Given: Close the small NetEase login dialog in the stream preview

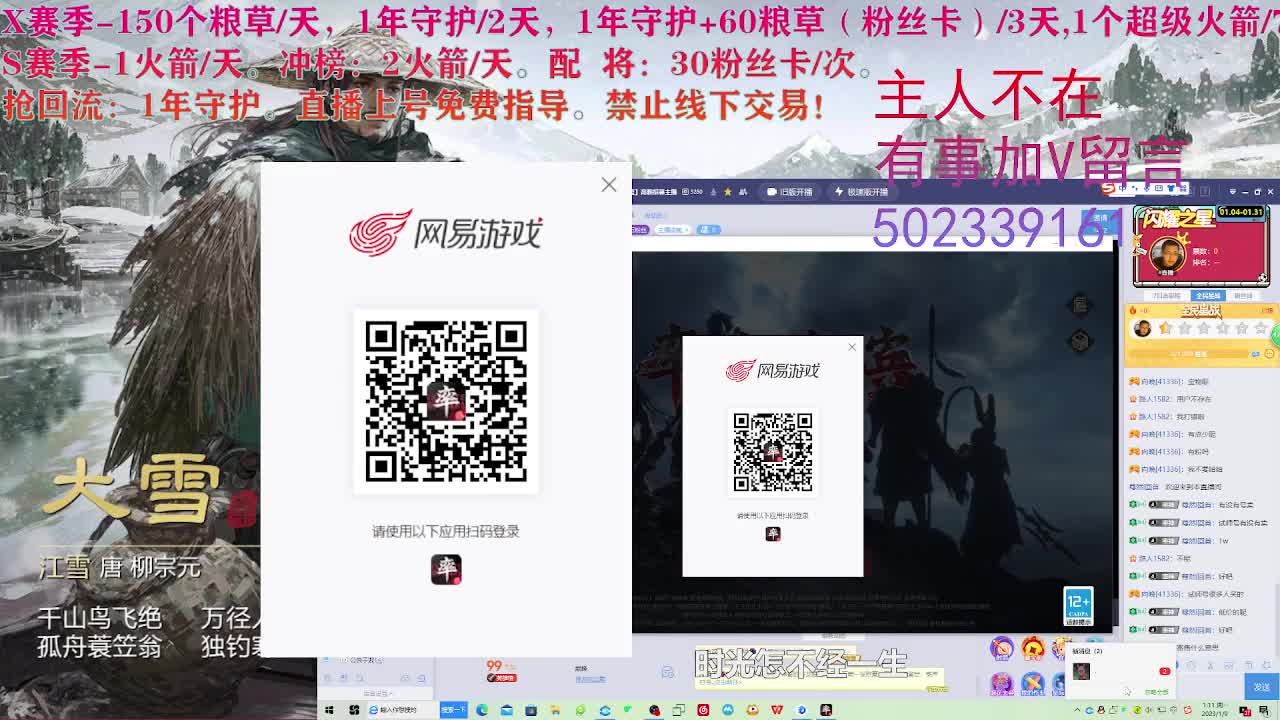Looking at the screenshot, I should tap(852, 347).
